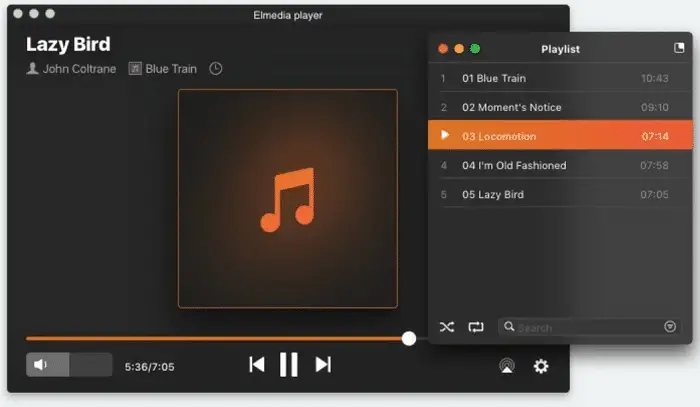
Task: Click the John Coltrane artist name
Action: click(79, 69)
